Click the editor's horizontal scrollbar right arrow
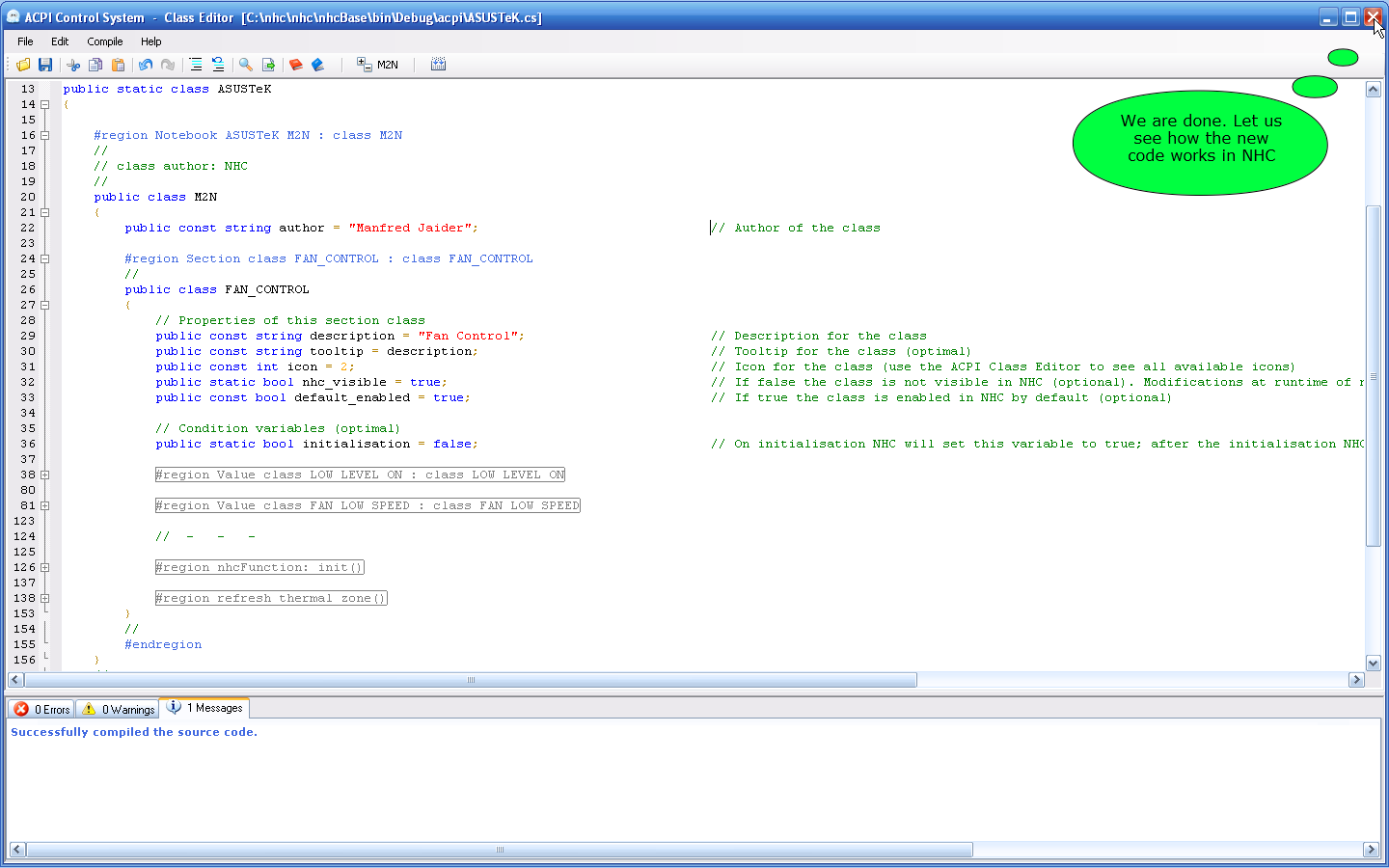The height and width of the screenshot is (868, 1389). [x=1356, y=680]
